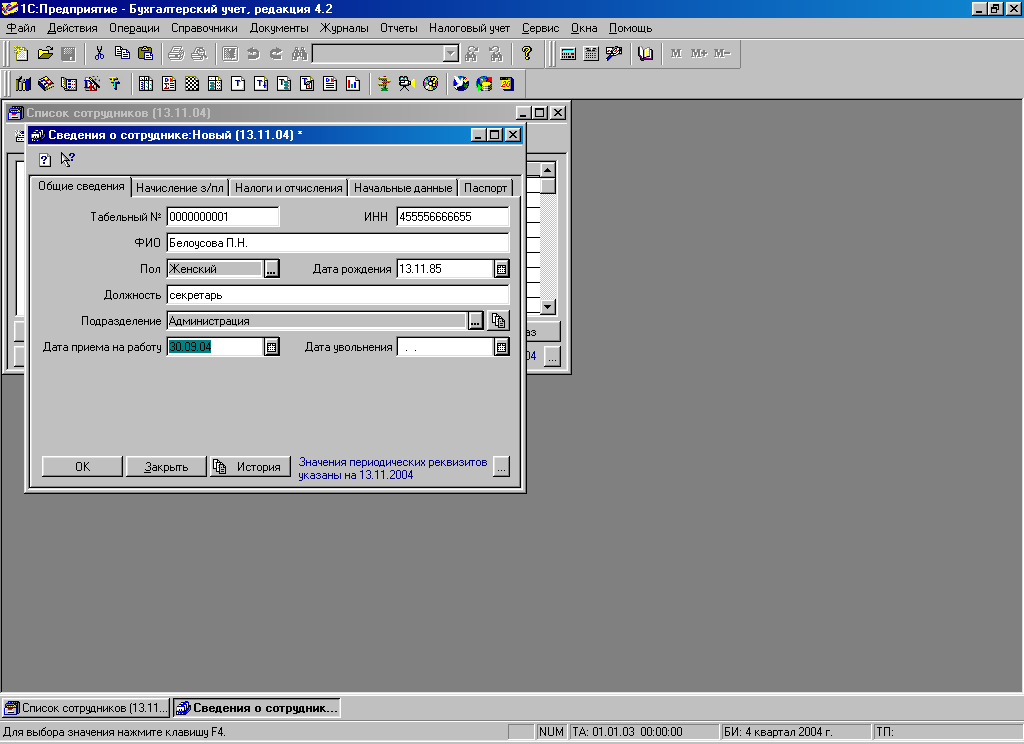The height and width of the screenshot is (744, 1024).
Task: Switch to the Начальные данные tab
Action: tap(403, 188)
